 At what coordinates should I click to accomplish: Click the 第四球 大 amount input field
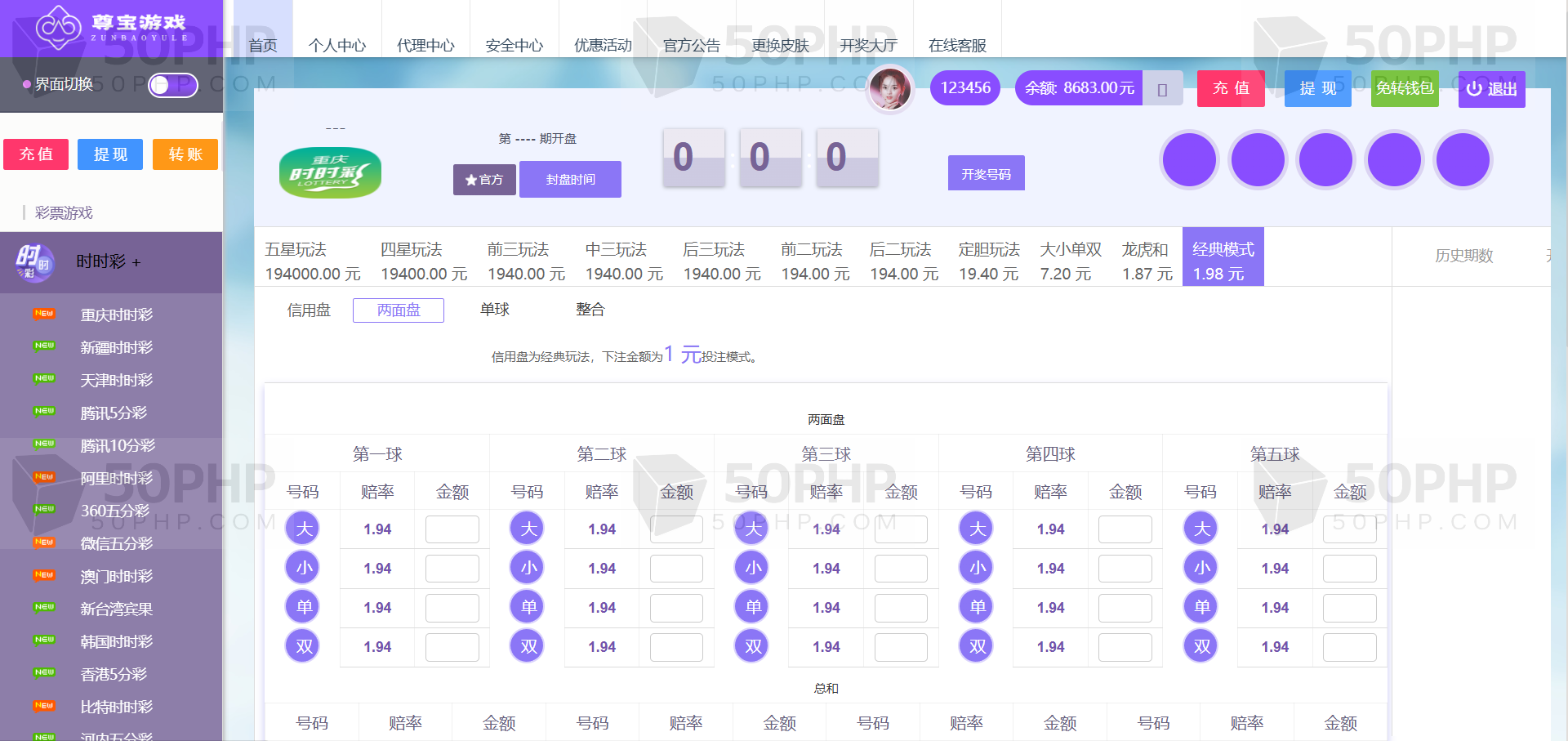[1125, 529]
